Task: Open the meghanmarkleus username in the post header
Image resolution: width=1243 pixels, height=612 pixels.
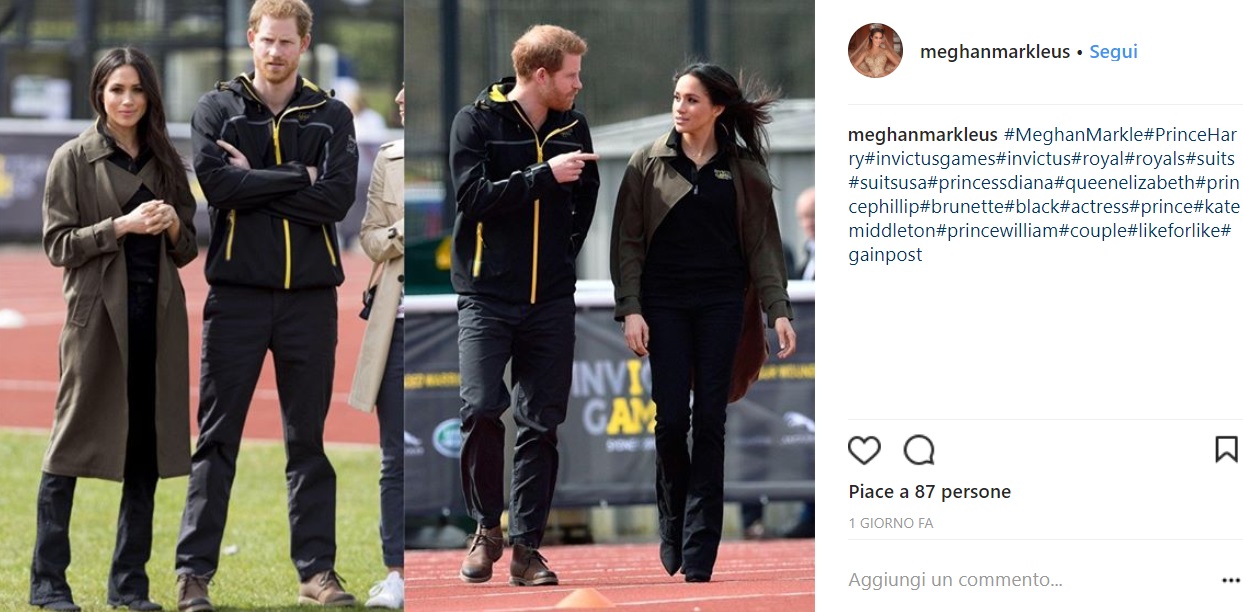Action: [995, 52]
